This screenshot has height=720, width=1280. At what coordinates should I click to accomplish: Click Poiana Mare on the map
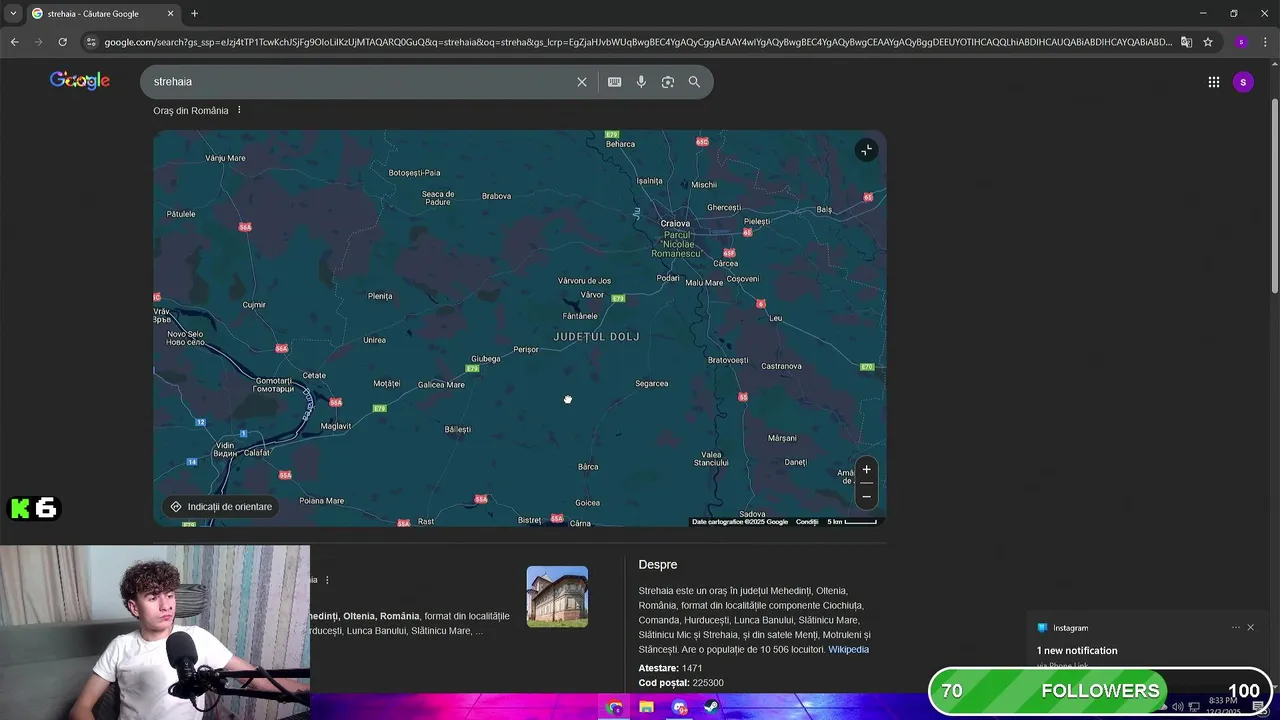click(x=322, y=501)
